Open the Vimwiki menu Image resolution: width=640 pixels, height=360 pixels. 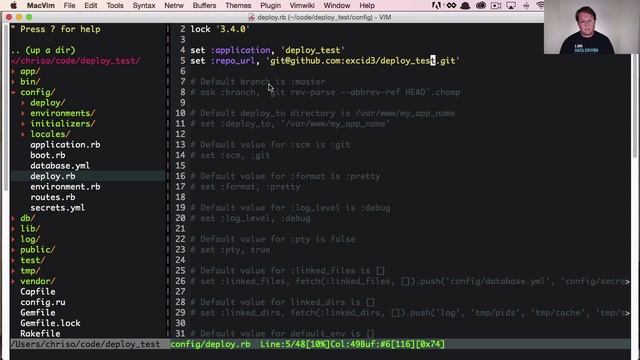pyautogui.click(x=302, y=5)
